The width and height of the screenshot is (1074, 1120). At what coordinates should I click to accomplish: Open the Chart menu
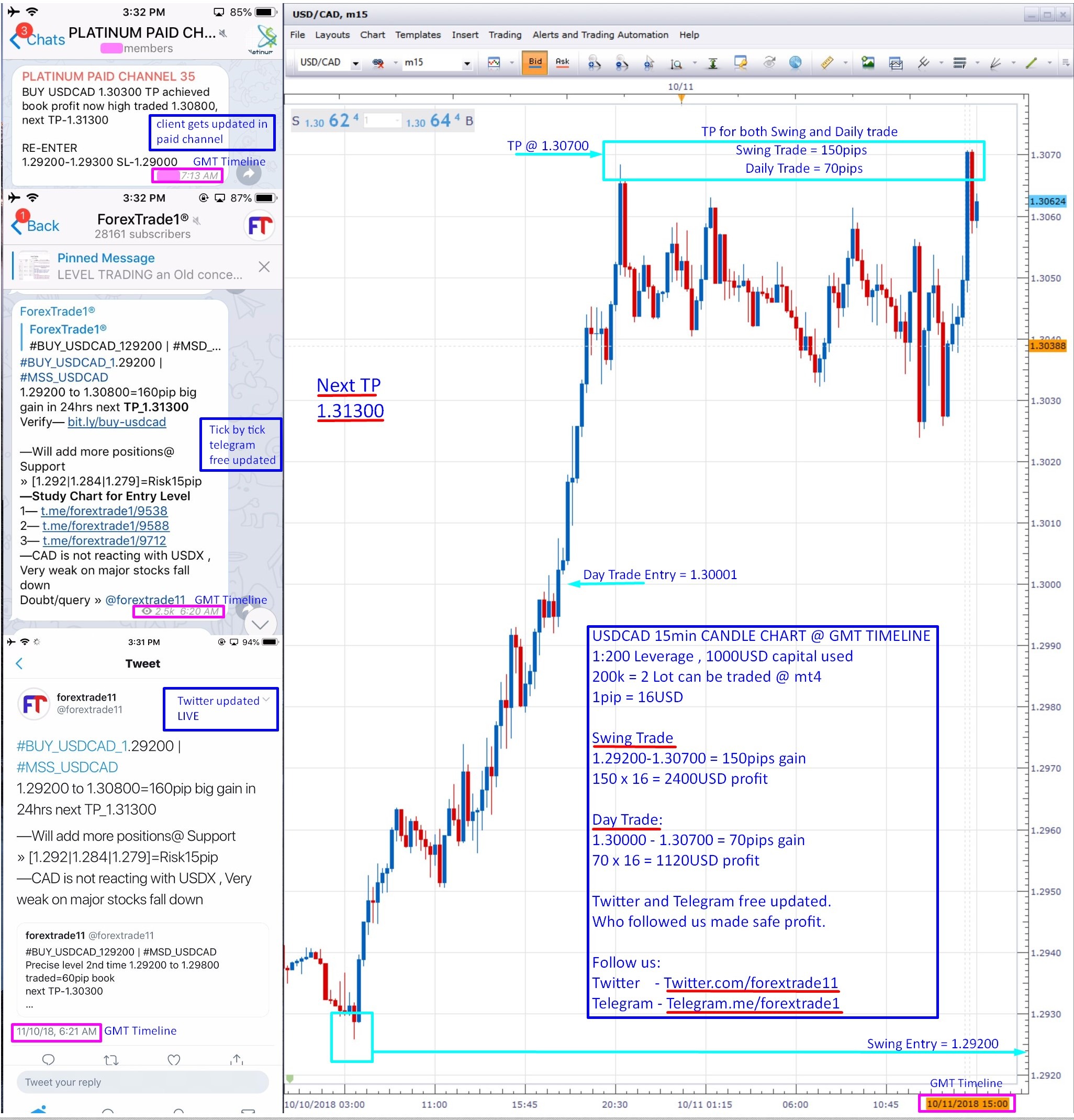point(373,35)
